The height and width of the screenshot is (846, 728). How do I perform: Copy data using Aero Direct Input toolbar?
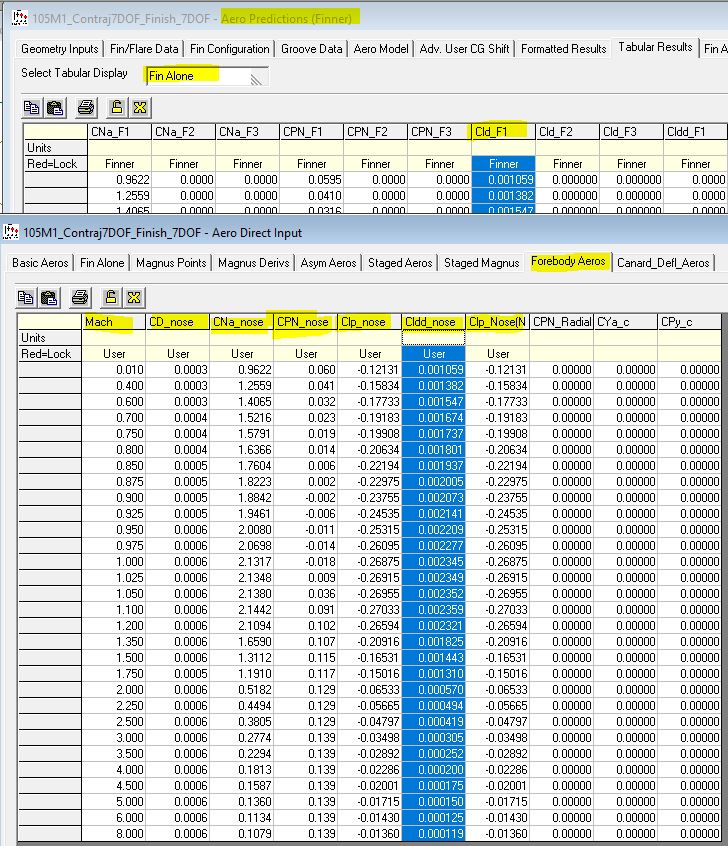25,297
